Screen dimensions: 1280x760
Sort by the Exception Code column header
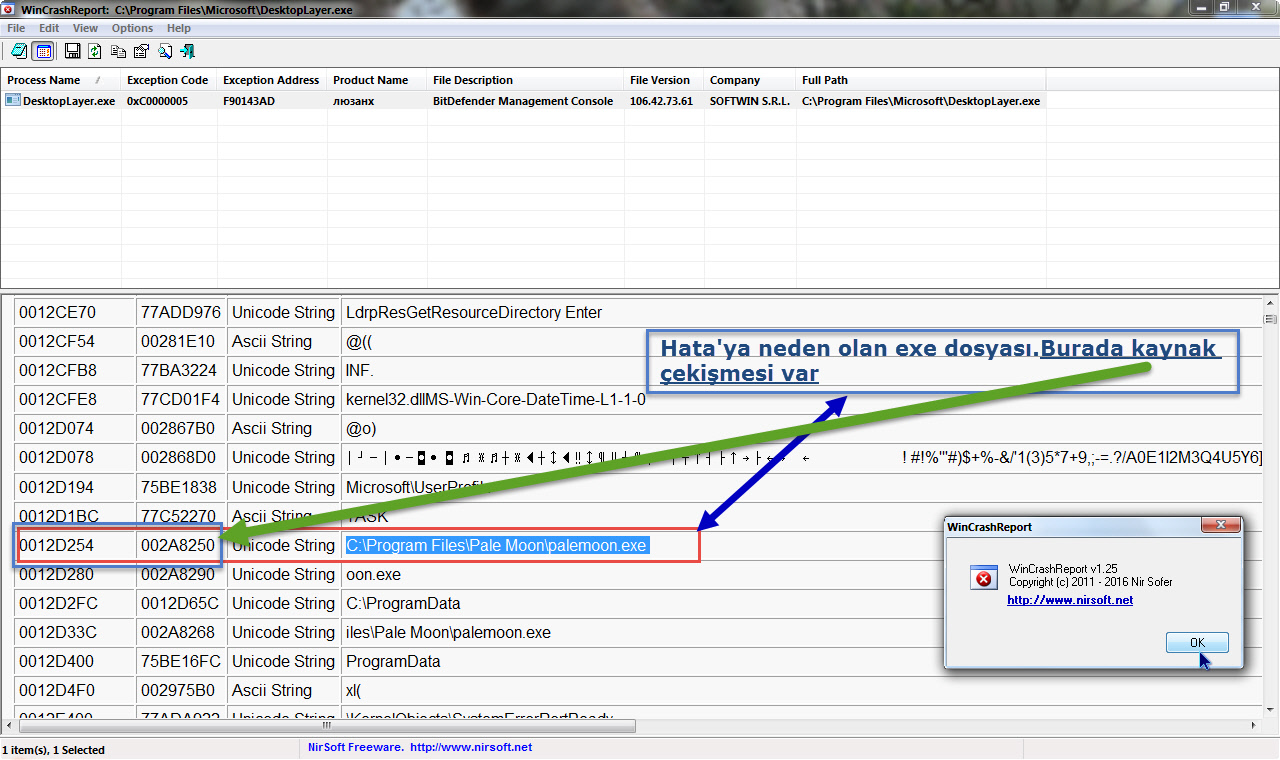click(x=168, y=80)
